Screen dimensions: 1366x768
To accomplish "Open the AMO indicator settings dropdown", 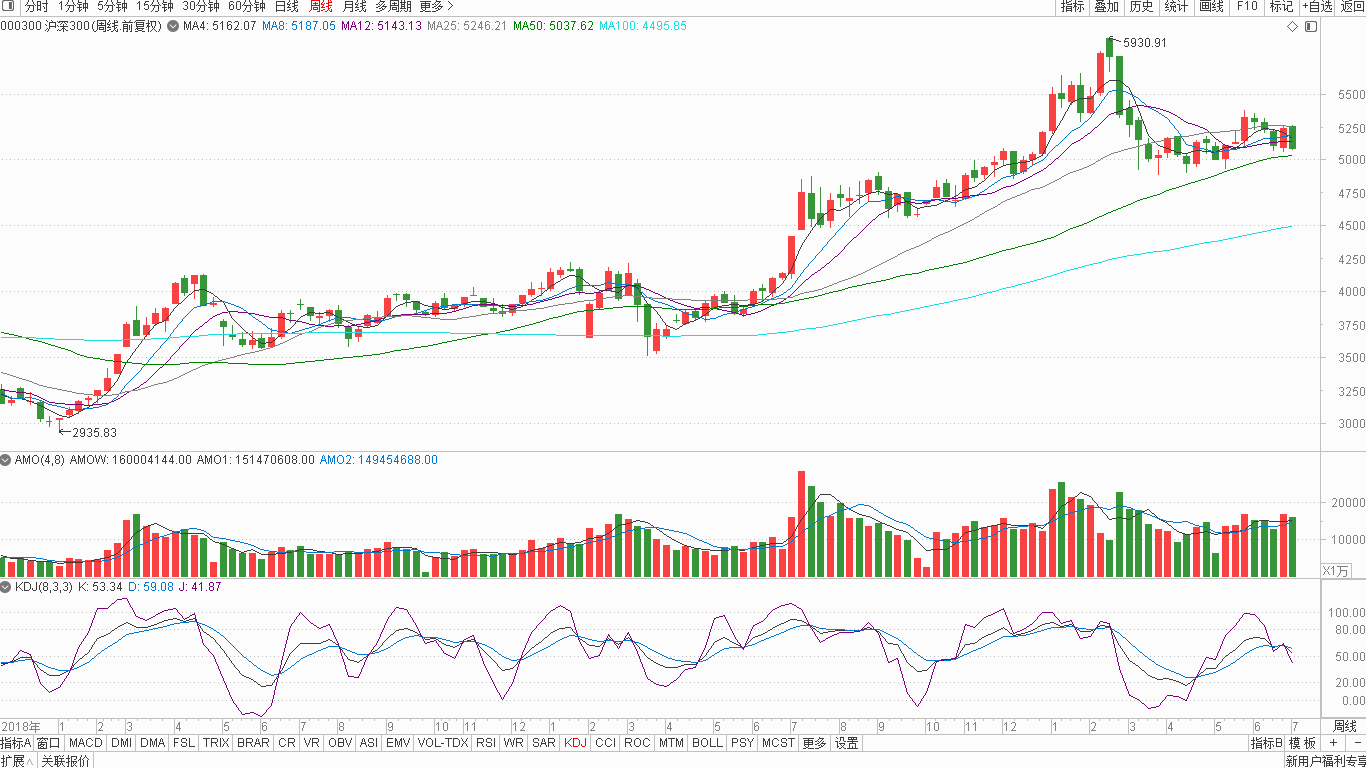I will click(6, 460).
